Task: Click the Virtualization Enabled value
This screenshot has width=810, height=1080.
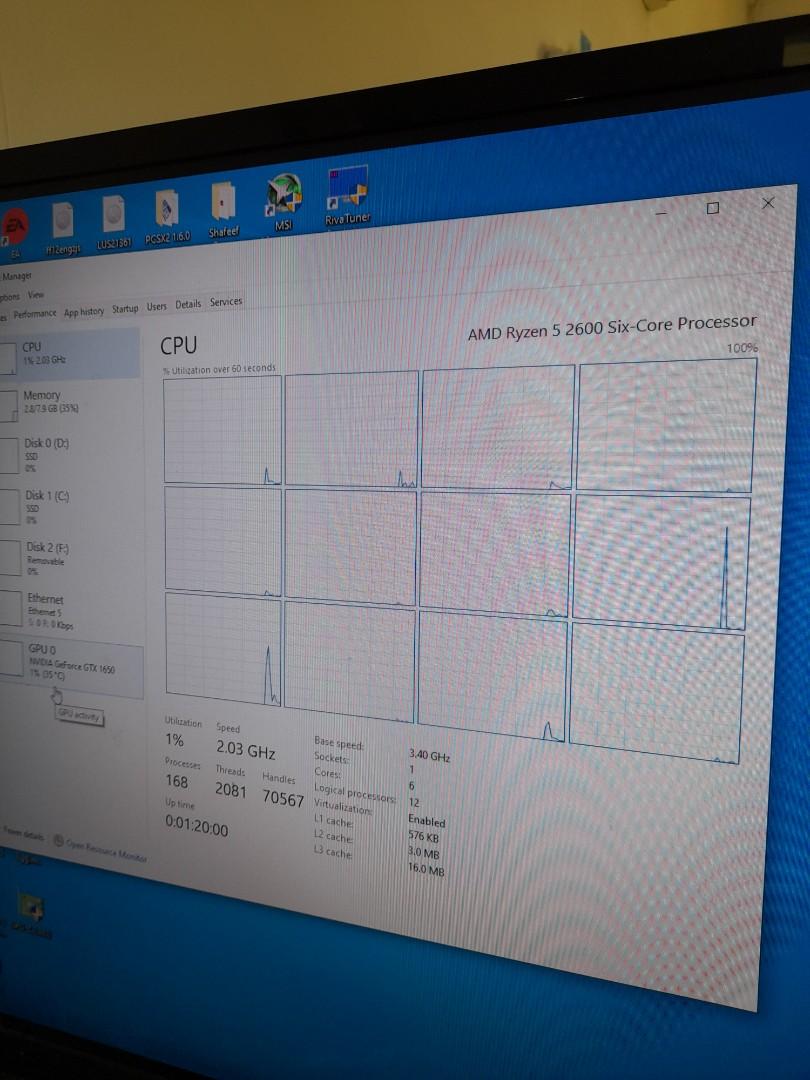Action: pos(427,821)
